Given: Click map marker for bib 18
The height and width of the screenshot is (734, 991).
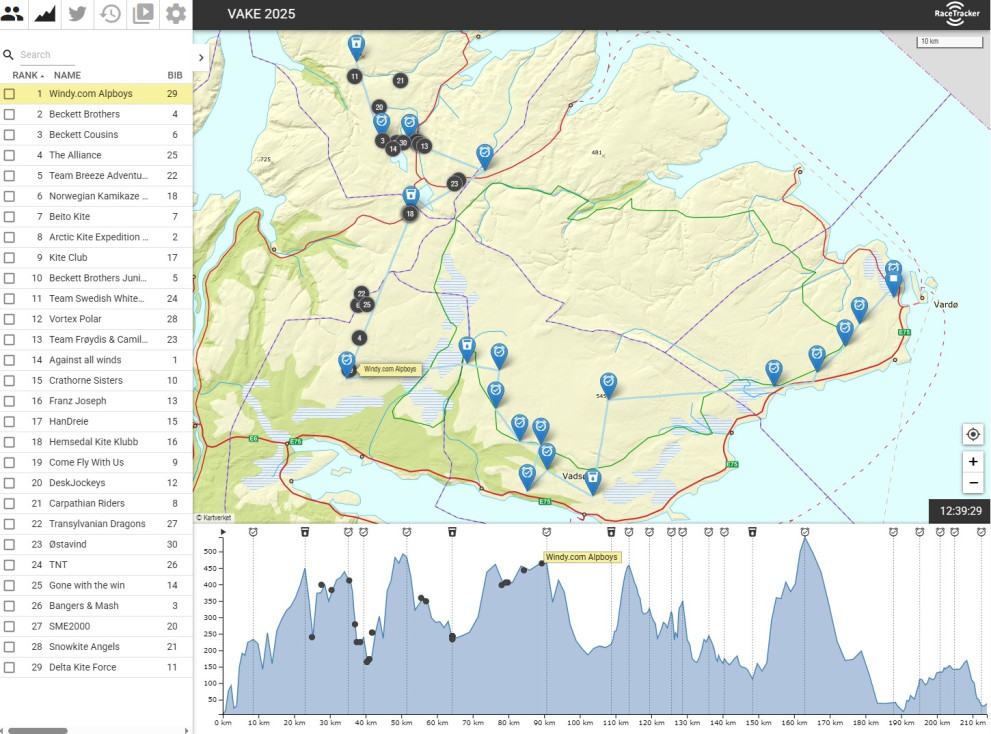Looking at the screenshot, I should 410,214.
